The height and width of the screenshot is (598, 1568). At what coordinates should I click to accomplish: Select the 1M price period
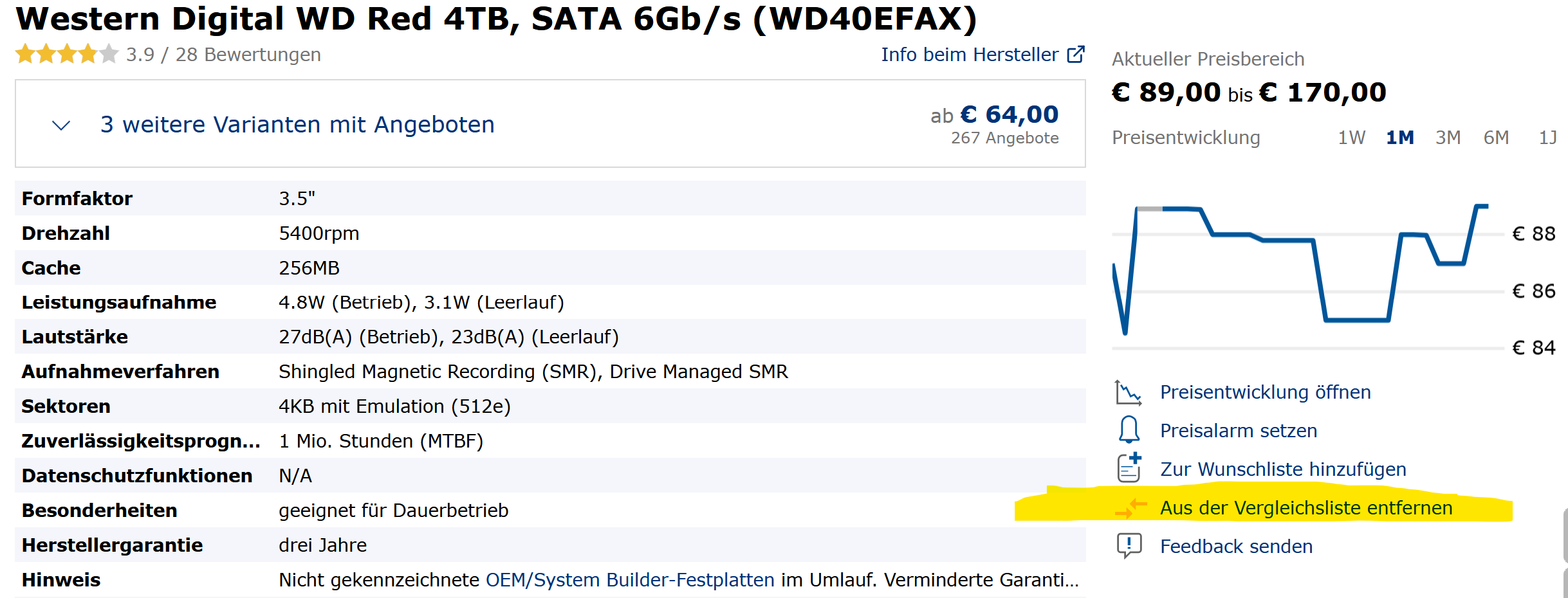tap(1399, 138)
